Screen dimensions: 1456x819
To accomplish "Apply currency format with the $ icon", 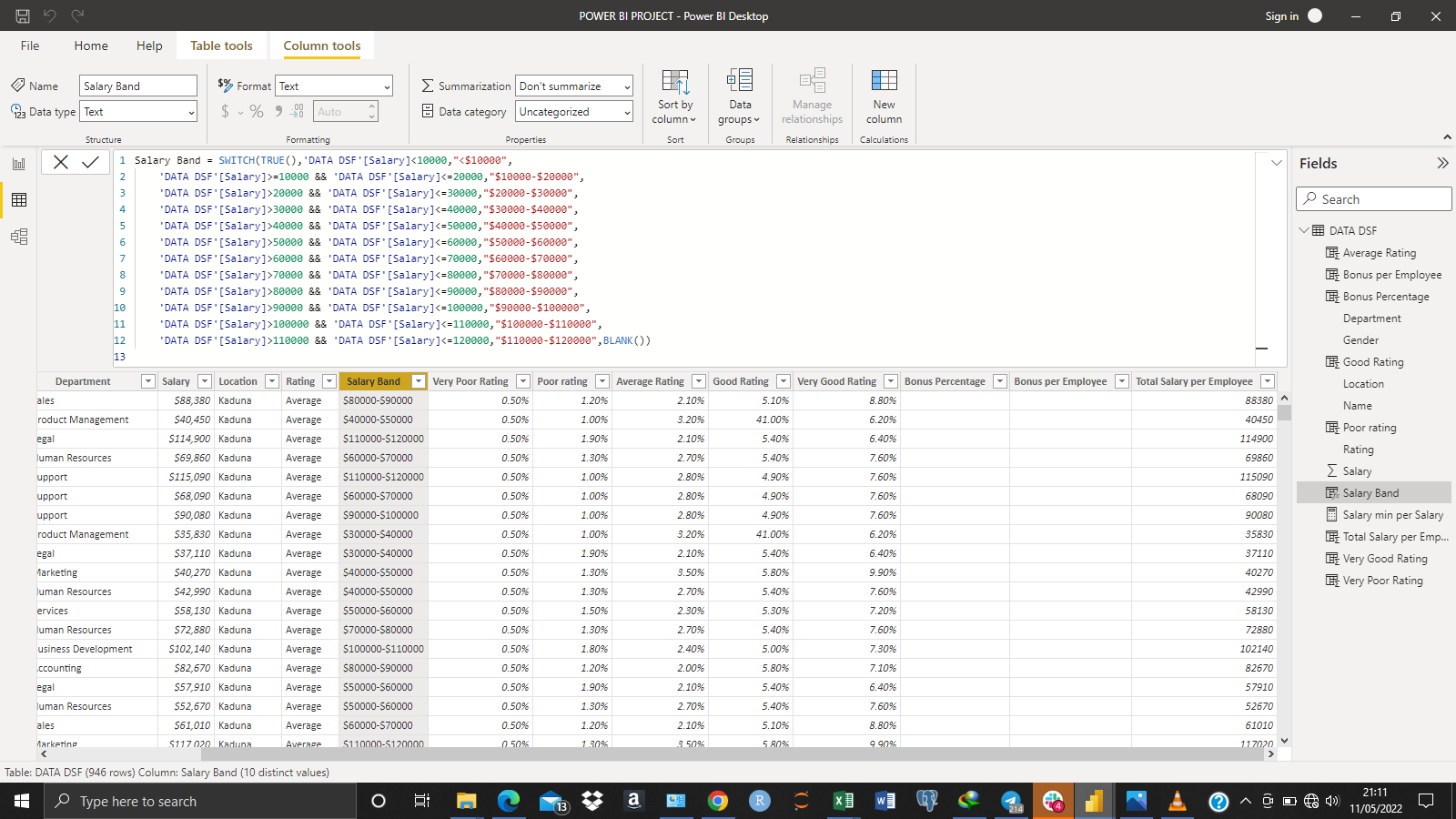I will 224,111.
